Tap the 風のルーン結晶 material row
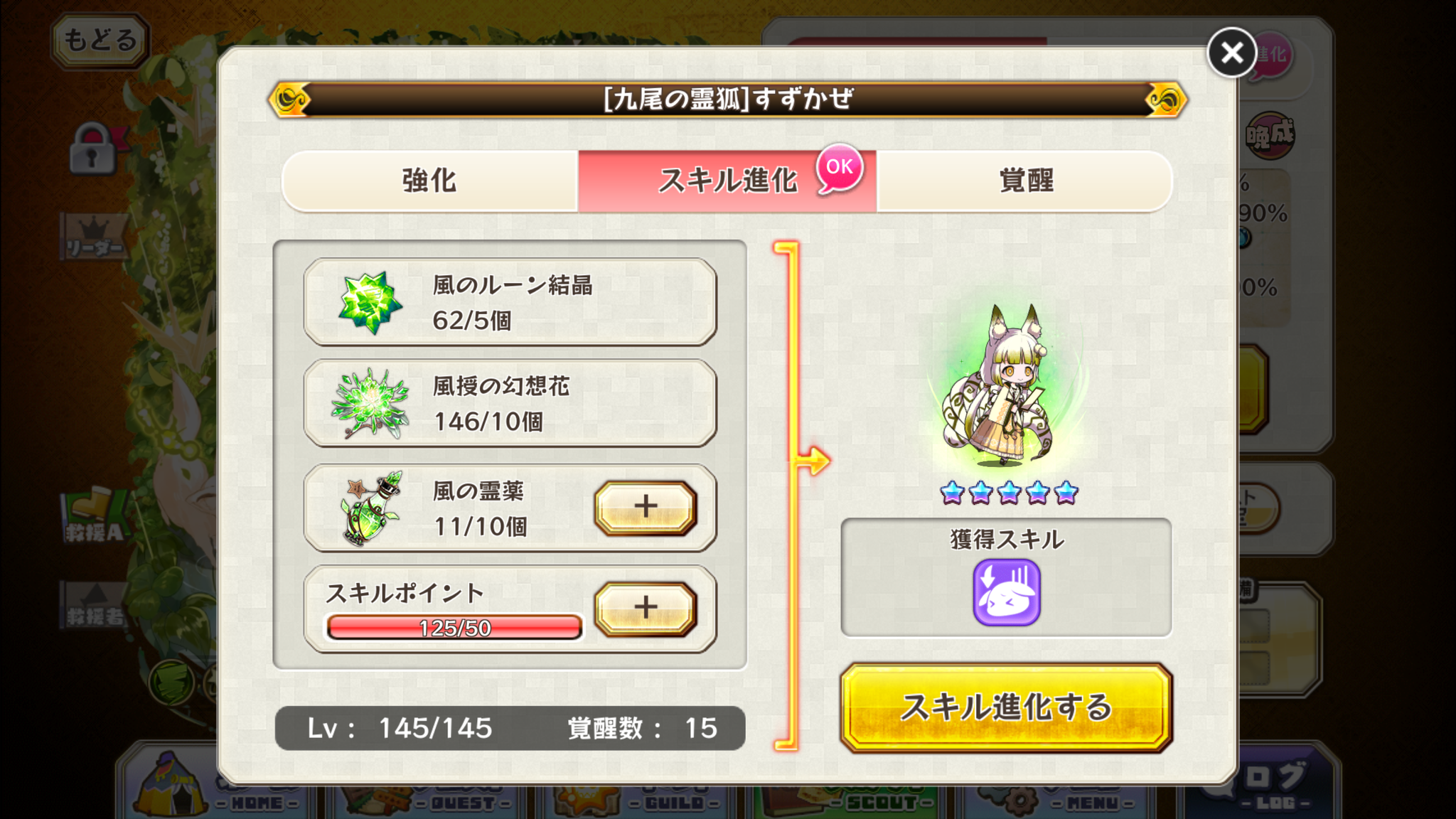Screen dimensions: 1456x819 (510, 302)
